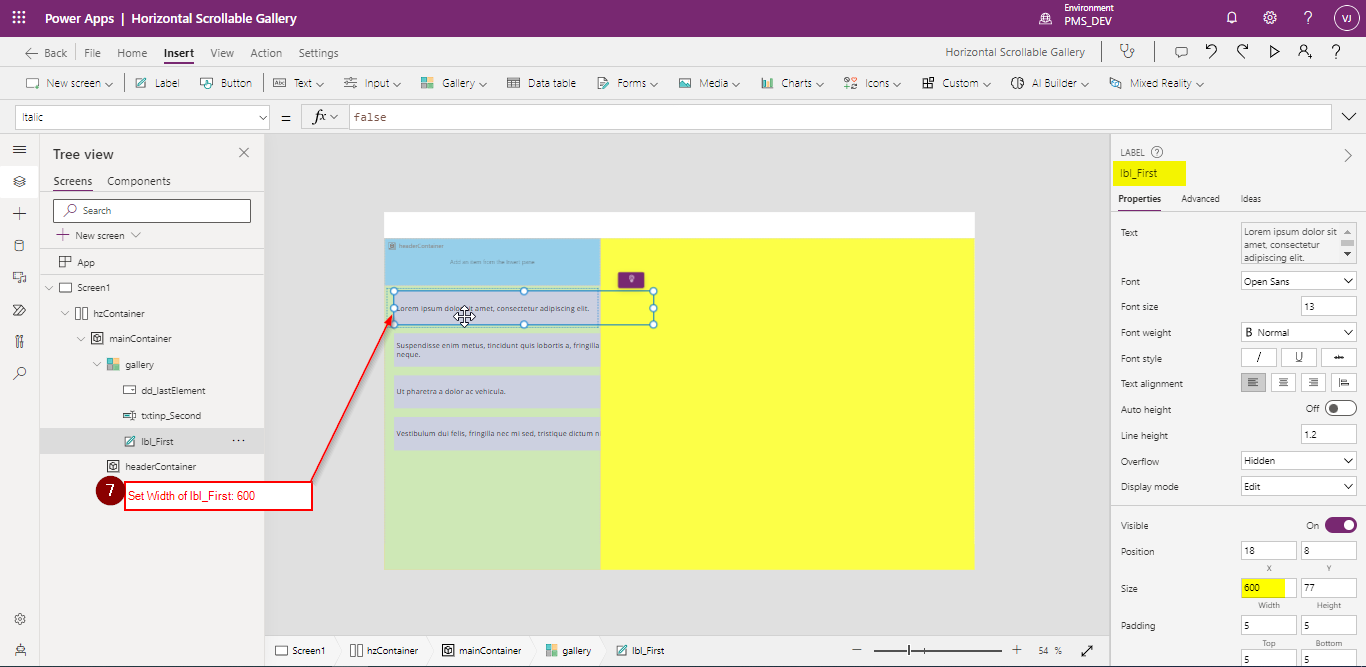This screenshot has height=667, width=1366.
Task: Open the virtual agent icon at bottom left
Action: click(x=19, y=649)
